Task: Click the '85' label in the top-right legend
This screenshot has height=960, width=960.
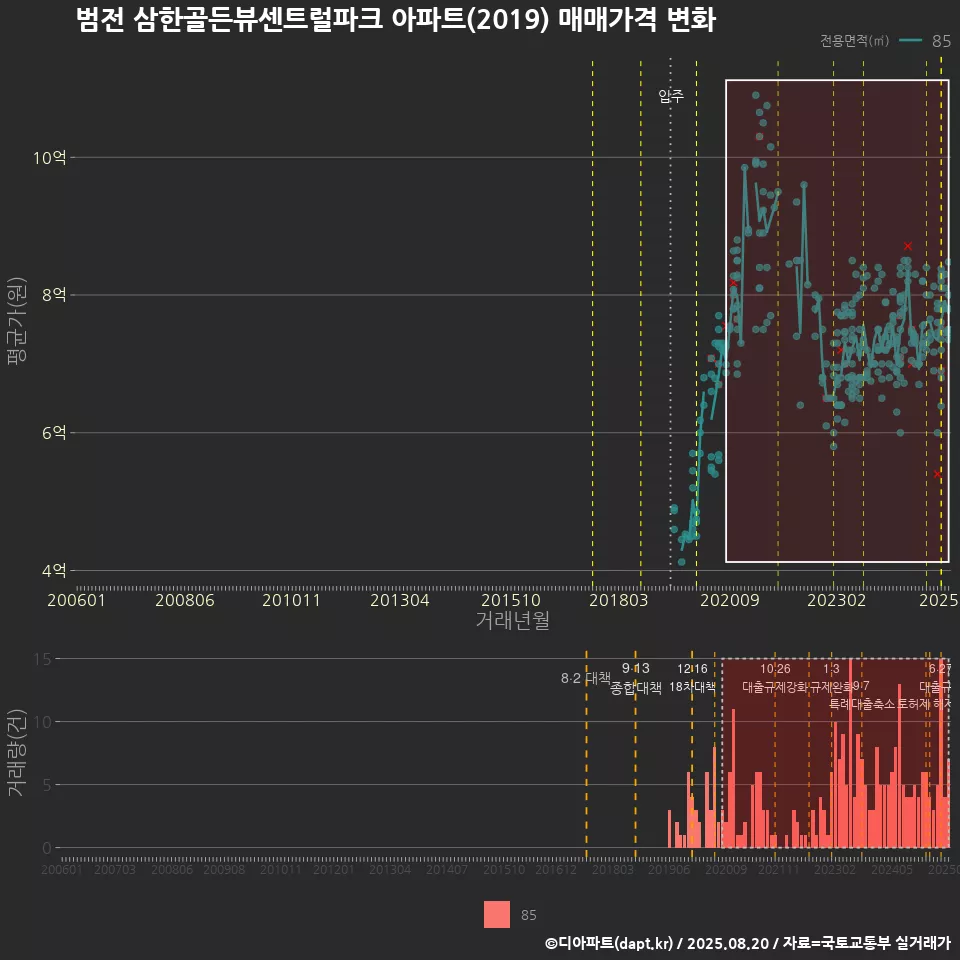Action: click(941, 40)
